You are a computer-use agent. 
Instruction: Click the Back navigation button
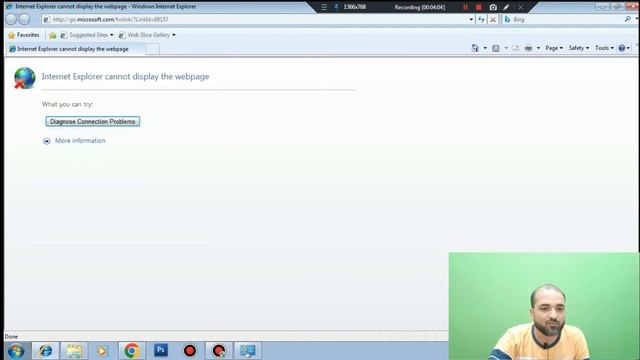coord(11,19)
